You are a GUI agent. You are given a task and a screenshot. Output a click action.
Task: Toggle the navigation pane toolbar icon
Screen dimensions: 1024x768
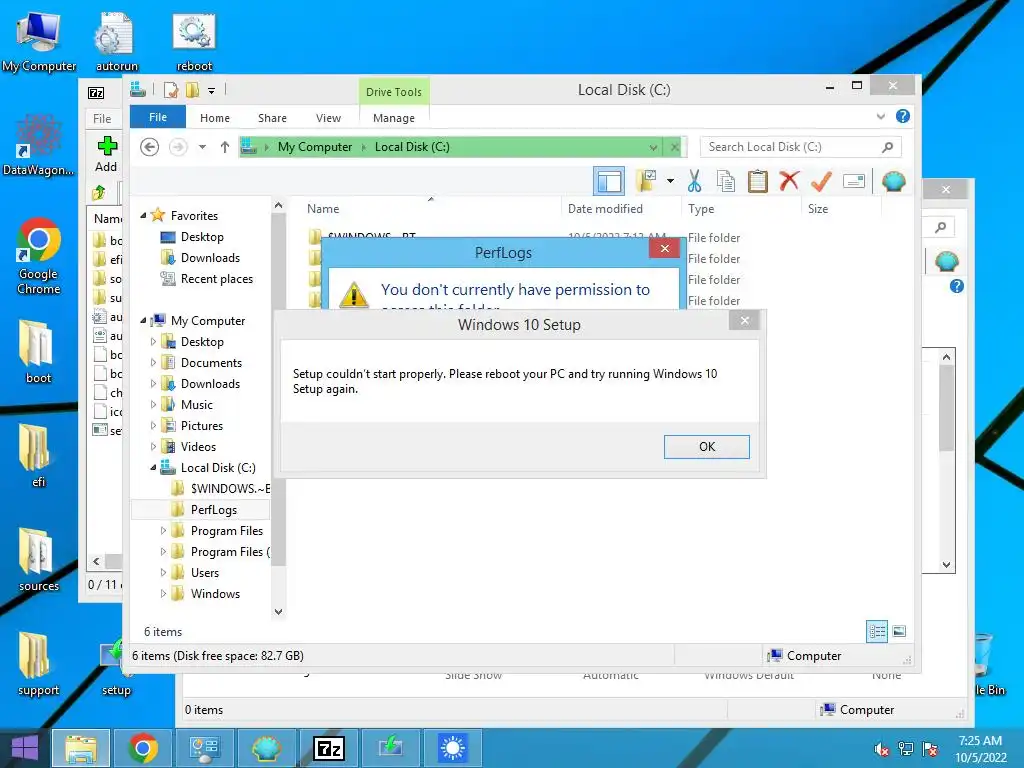pos(609,181)
